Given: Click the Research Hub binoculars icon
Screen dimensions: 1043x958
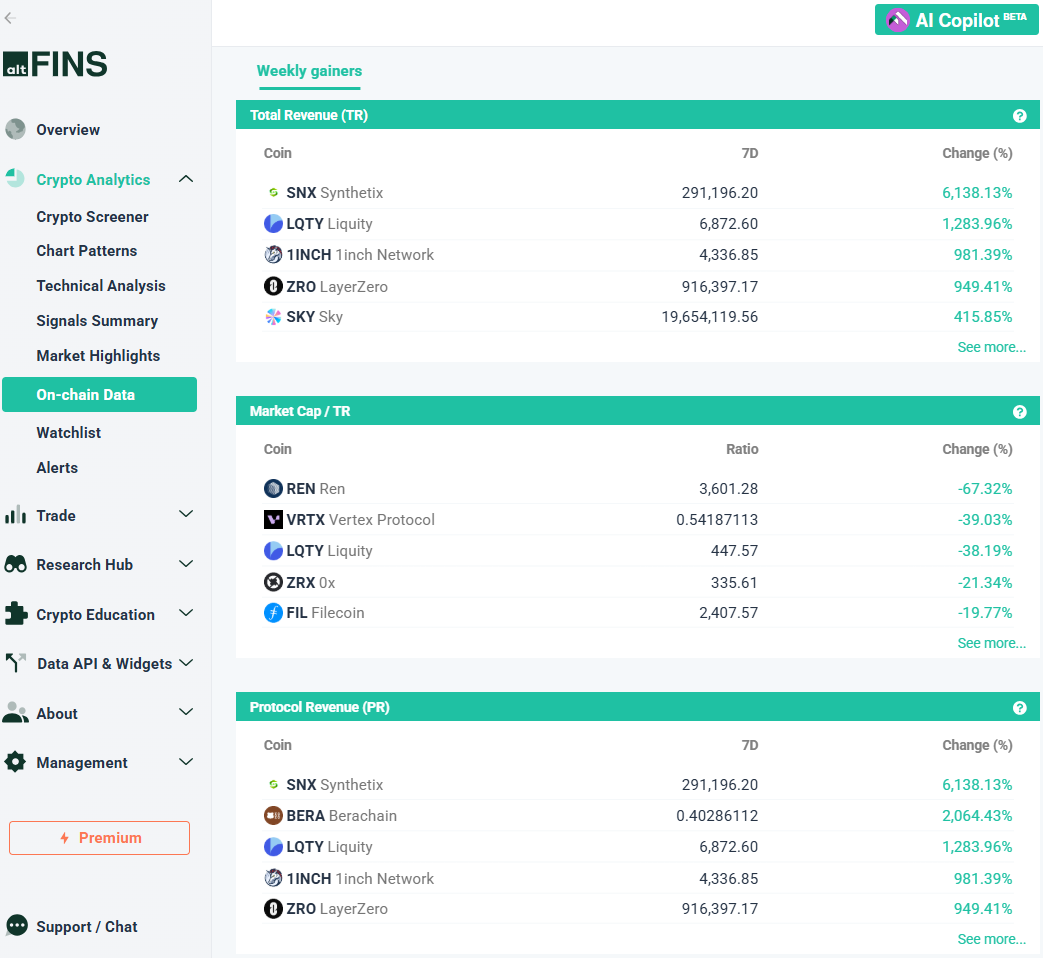Looking at the screenshot, I should click(15, 564).
